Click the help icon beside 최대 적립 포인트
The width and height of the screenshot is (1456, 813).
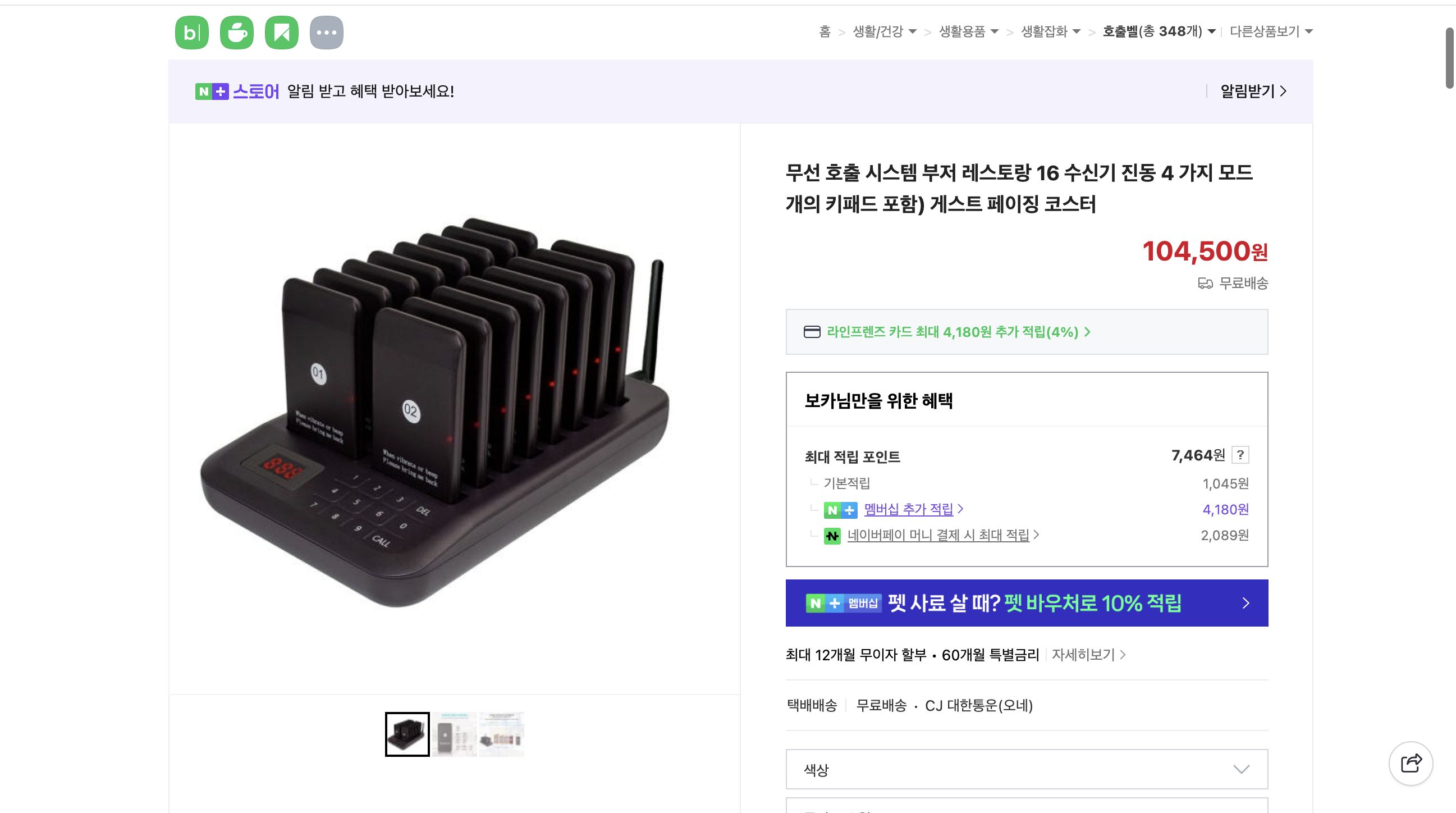click(x=1241, y=455)
